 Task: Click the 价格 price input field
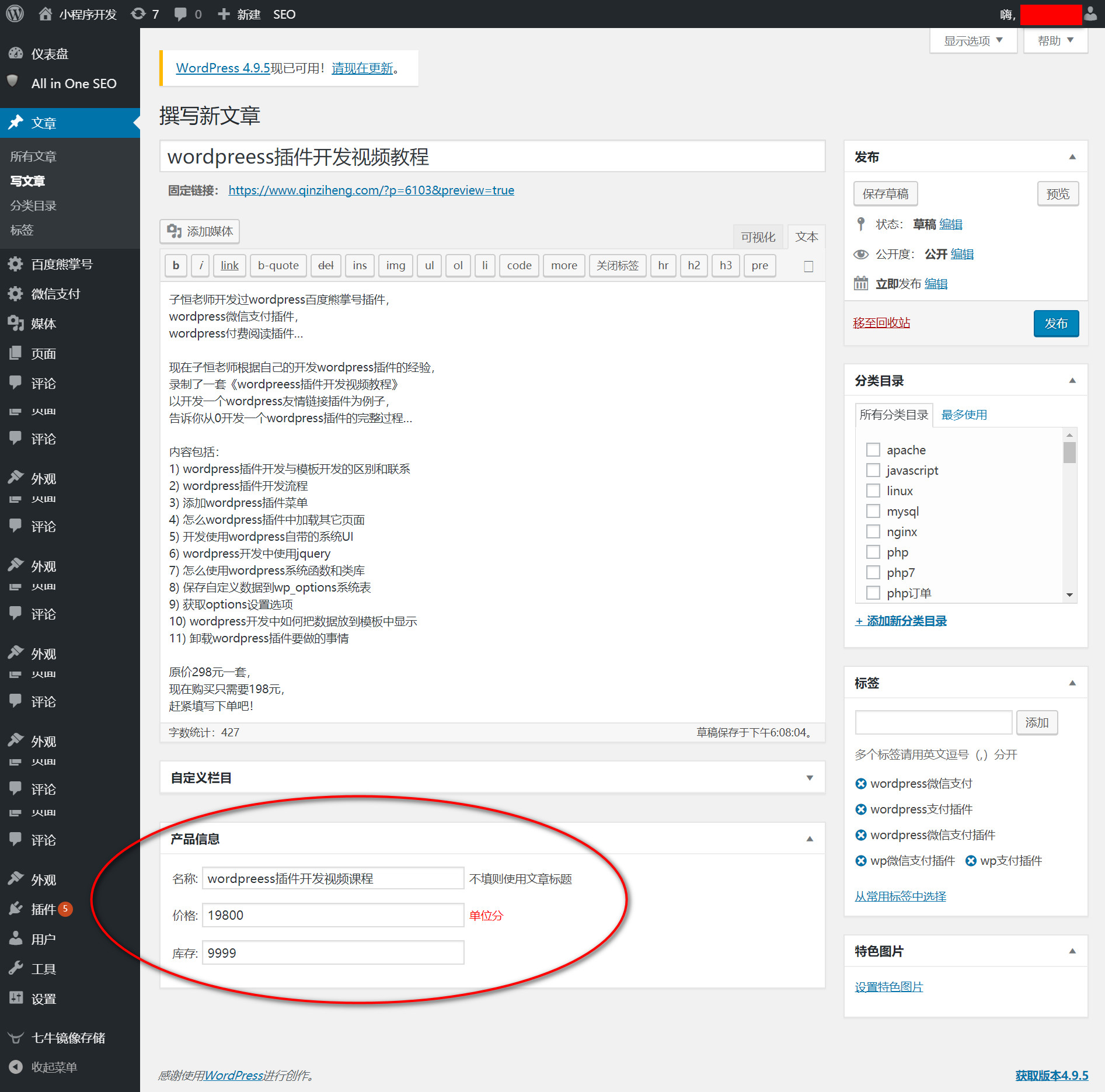[x=333, y=915]
